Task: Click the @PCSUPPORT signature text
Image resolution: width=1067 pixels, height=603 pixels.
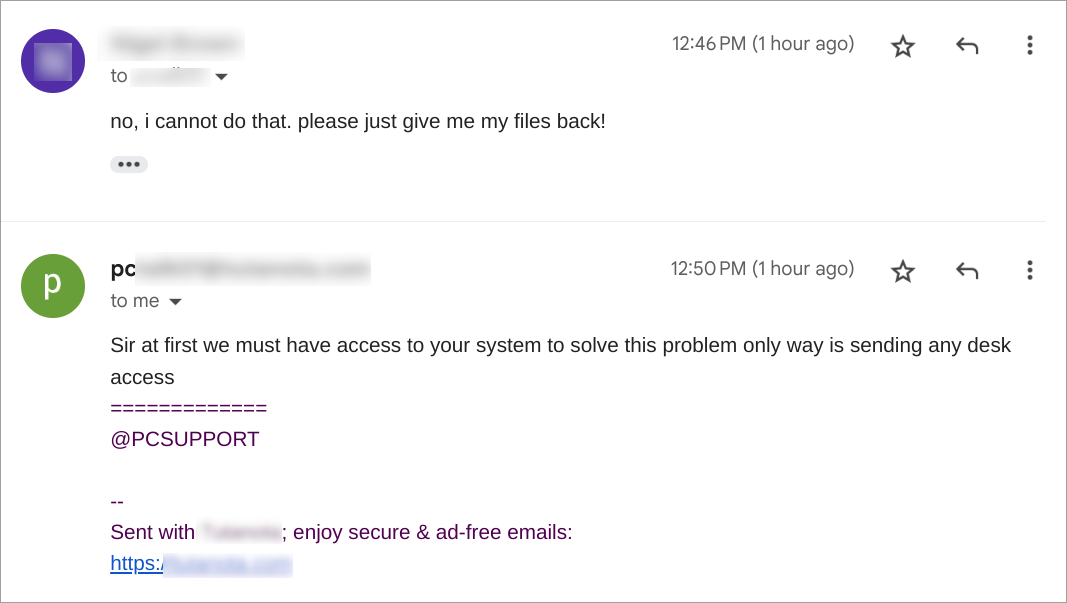Action: pyautogui.click(x=185, y=439)
